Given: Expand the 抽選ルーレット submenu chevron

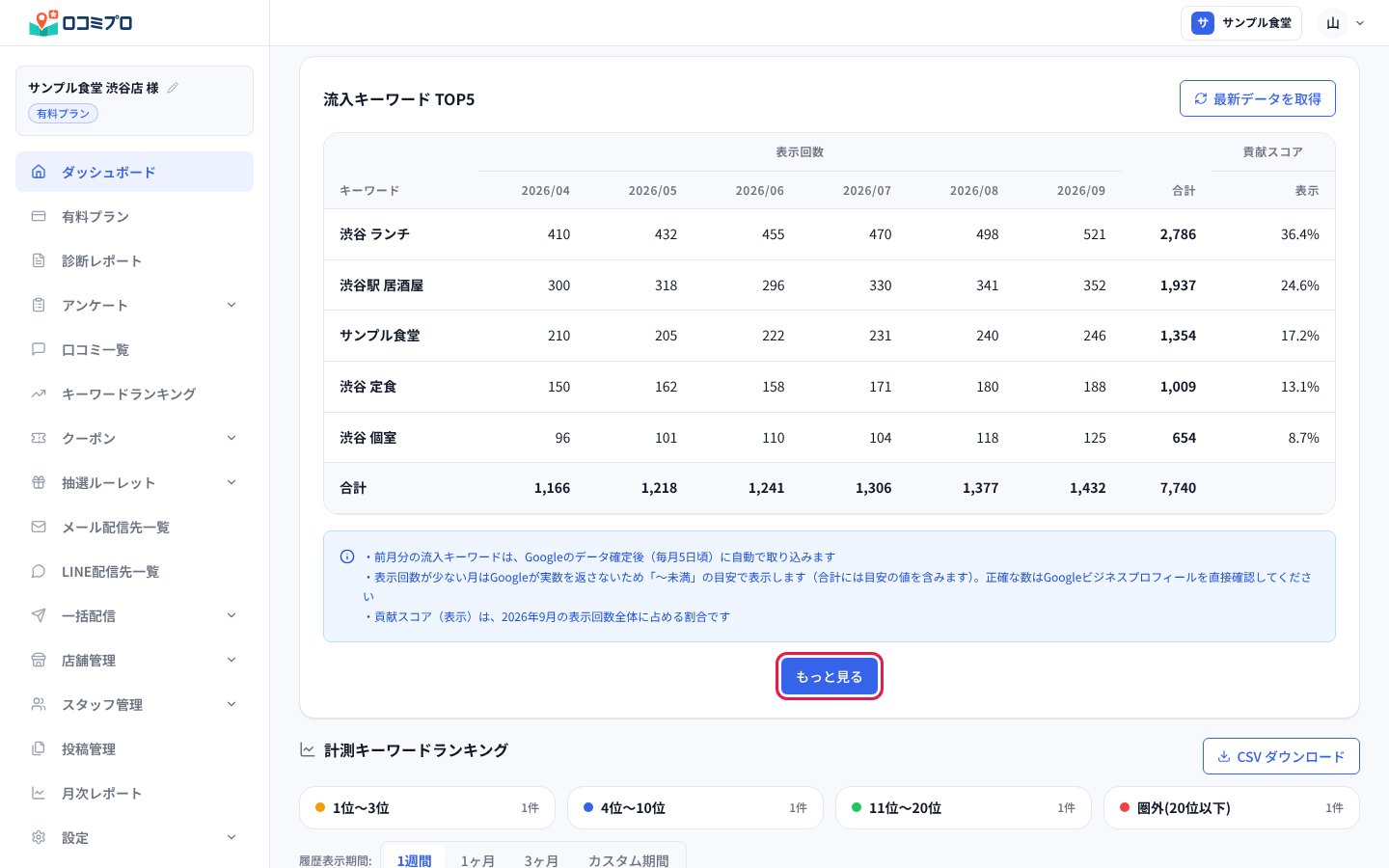Looking at the screenshot, I should pos(231,482).
